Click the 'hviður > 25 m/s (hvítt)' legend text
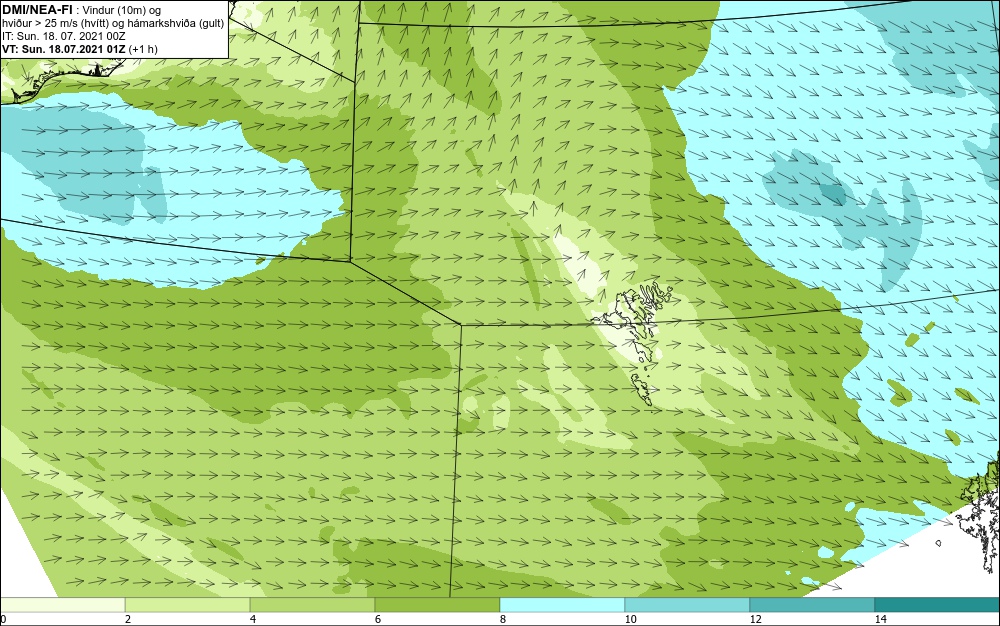The width and height of the screenshot is (1000, 626). 55,24
